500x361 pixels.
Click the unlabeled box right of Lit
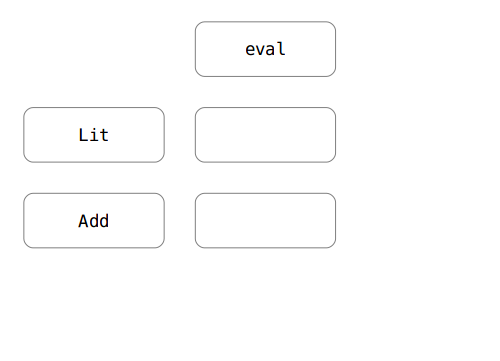(265, 135)
